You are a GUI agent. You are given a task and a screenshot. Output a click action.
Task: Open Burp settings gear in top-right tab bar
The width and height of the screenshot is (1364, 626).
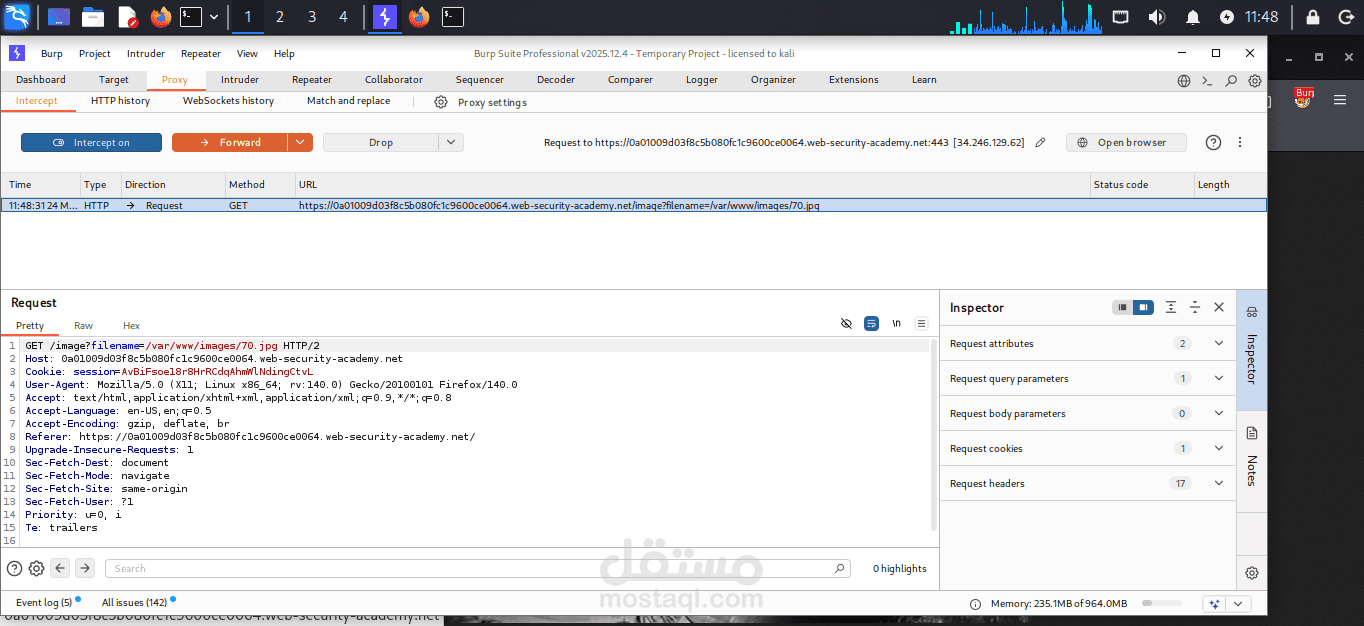coord(1254,81)
